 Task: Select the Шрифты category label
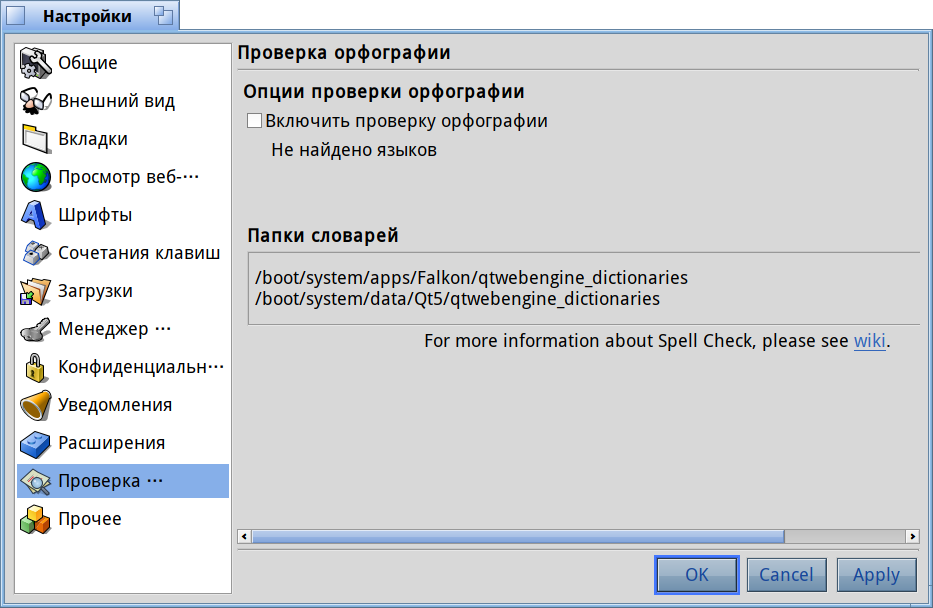coord(95,215)
